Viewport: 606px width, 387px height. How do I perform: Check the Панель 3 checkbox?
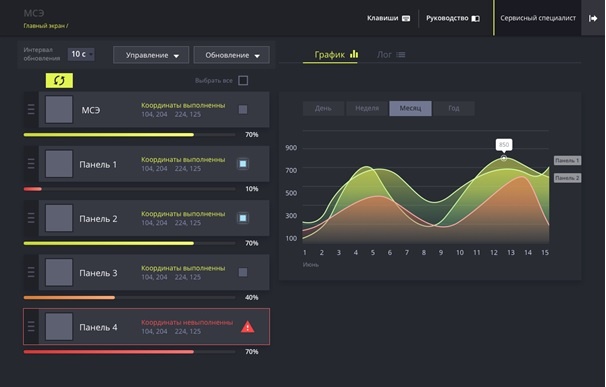(243, 272)
